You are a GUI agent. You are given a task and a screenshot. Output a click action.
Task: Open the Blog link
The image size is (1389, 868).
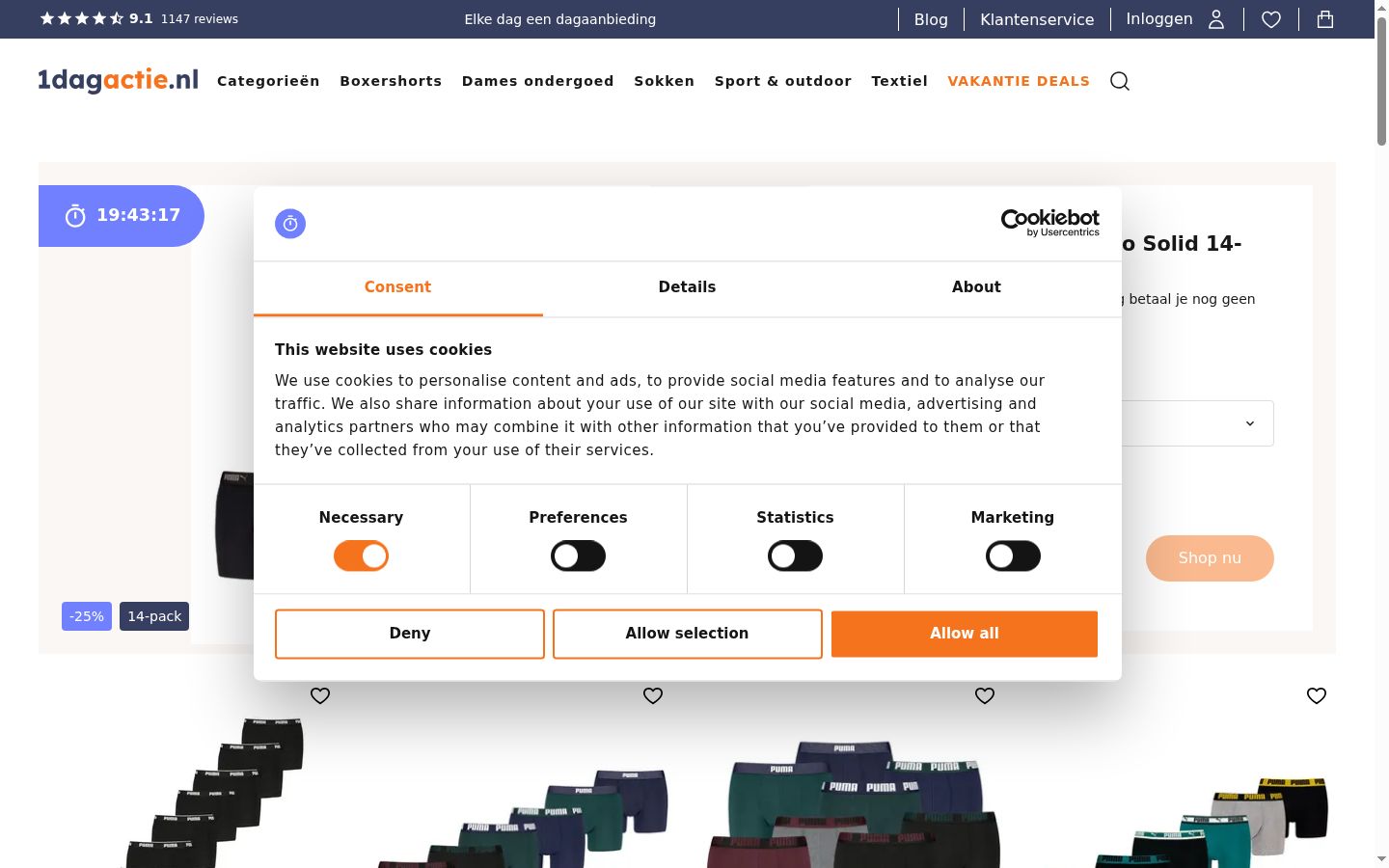coord(931,19)
